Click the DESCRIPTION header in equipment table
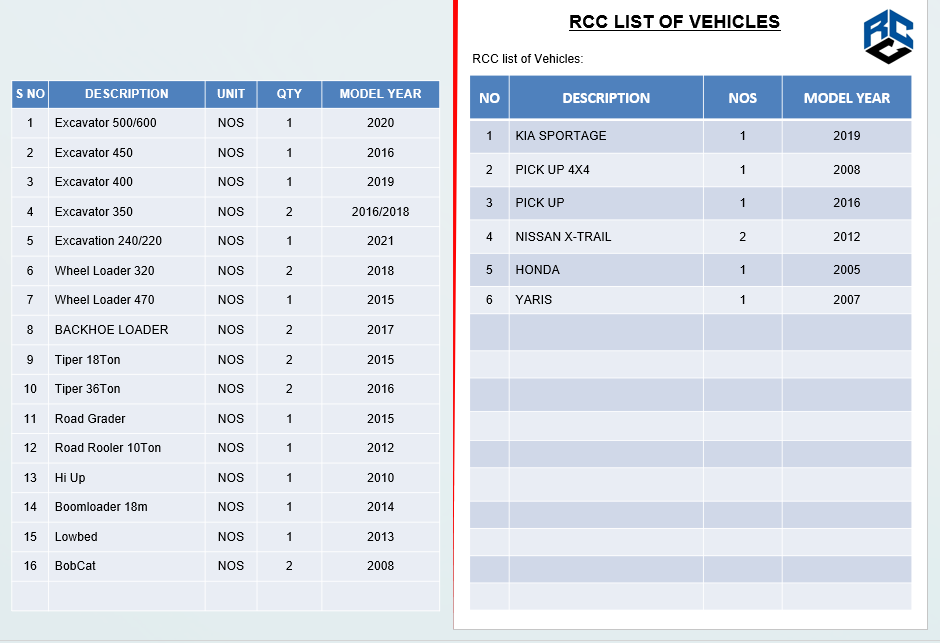The width and height of the screenshot is (940, 643). click(126, 94)
